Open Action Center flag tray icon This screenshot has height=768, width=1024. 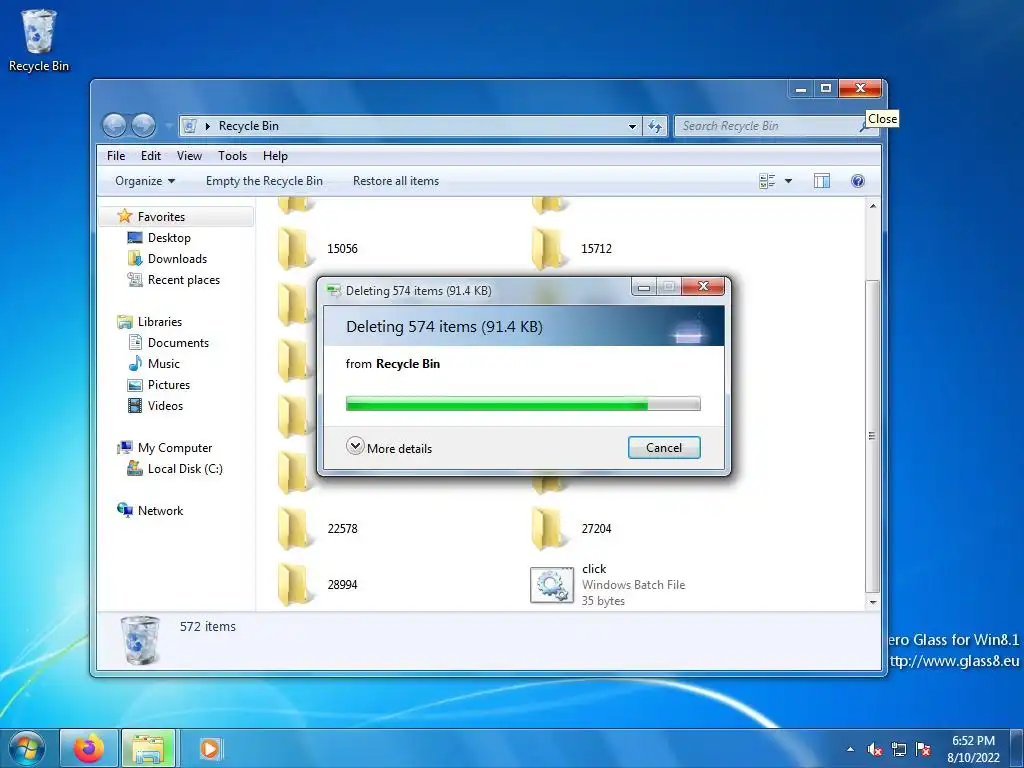click(x=923, y=749)
